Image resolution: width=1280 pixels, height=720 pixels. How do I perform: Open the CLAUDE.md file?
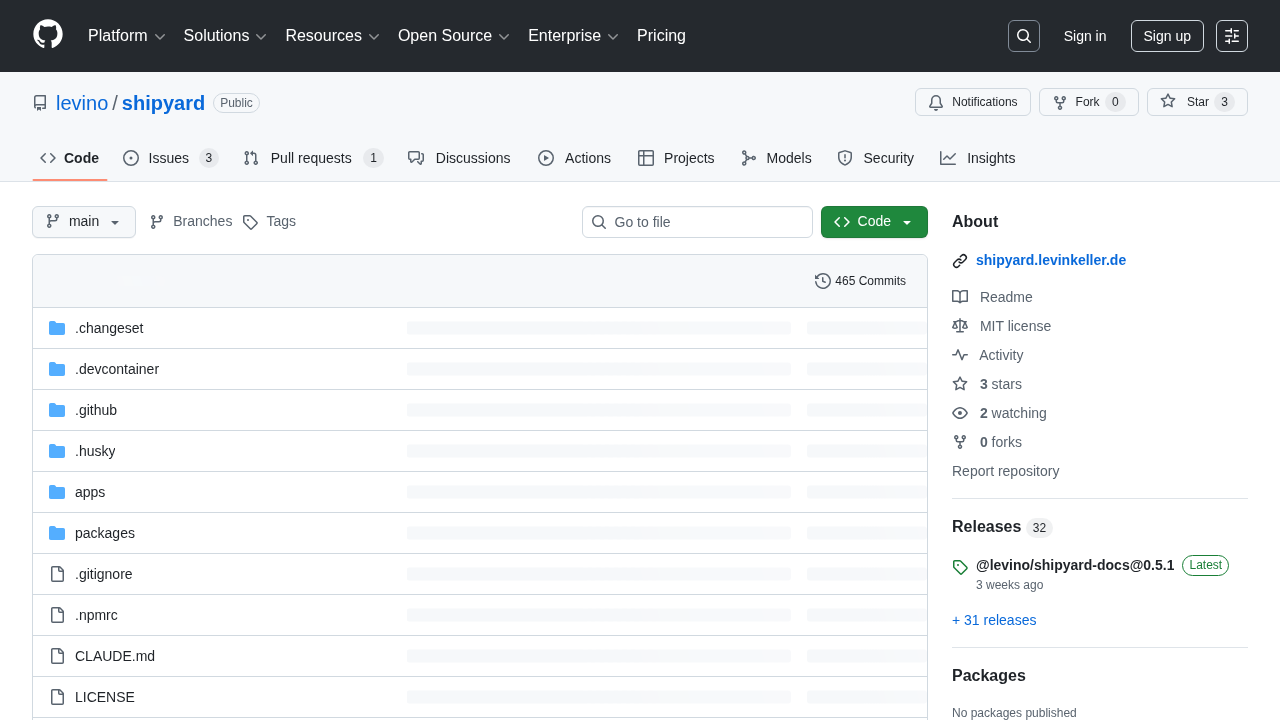coord(115,656)
